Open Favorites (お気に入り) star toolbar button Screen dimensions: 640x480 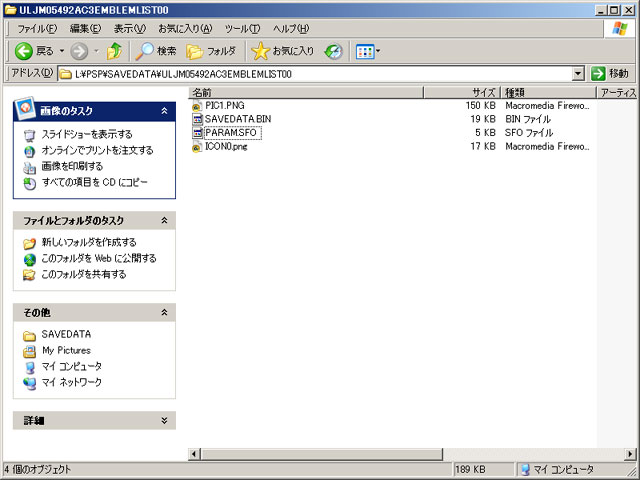click(283, 50)
